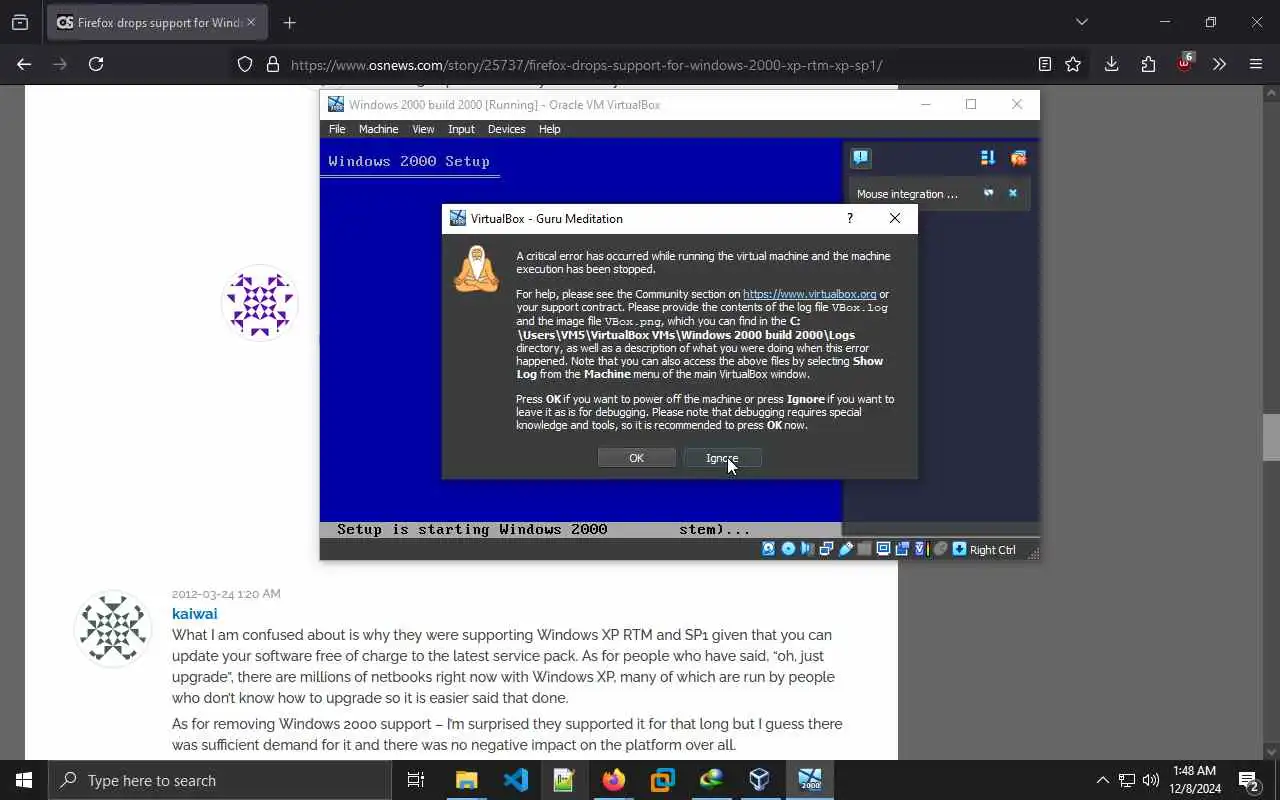Open the Firefox hamburger application menu
This screenshot has width=1280, height=800.
(1256, 64)
